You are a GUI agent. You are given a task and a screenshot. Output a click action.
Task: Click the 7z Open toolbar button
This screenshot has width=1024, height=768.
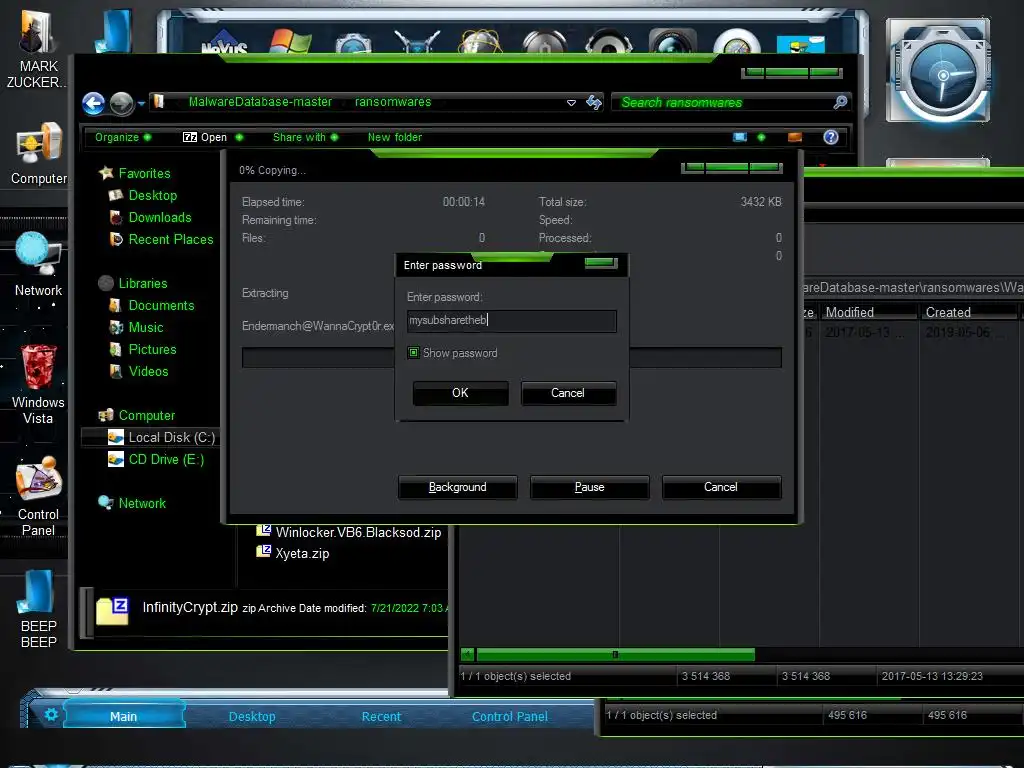tap(204, 137)
